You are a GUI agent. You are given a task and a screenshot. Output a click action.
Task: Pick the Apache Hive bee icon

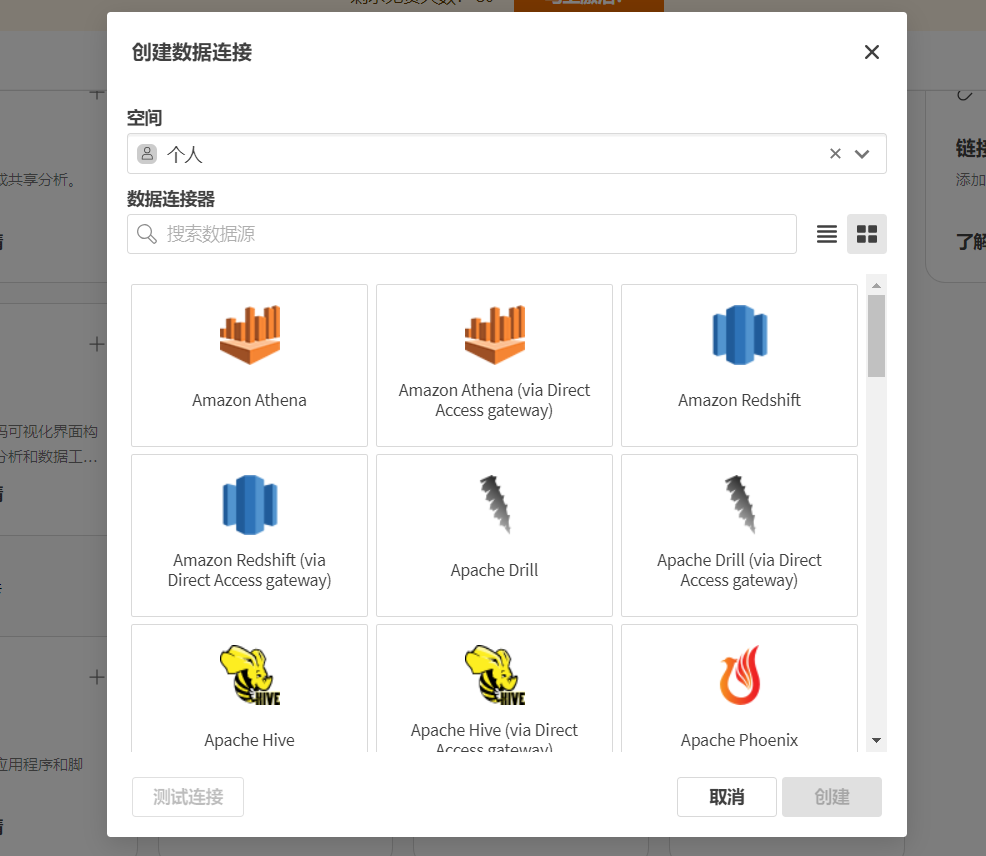point(250,675)
